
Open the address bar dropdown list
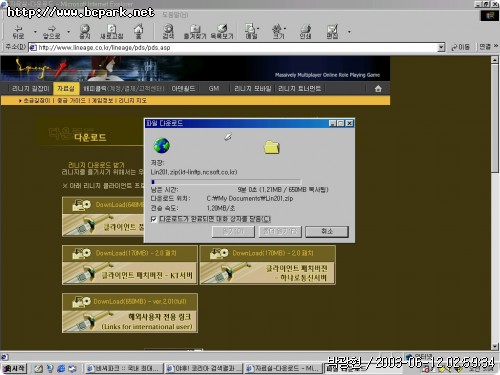click(x=441, y=47)
